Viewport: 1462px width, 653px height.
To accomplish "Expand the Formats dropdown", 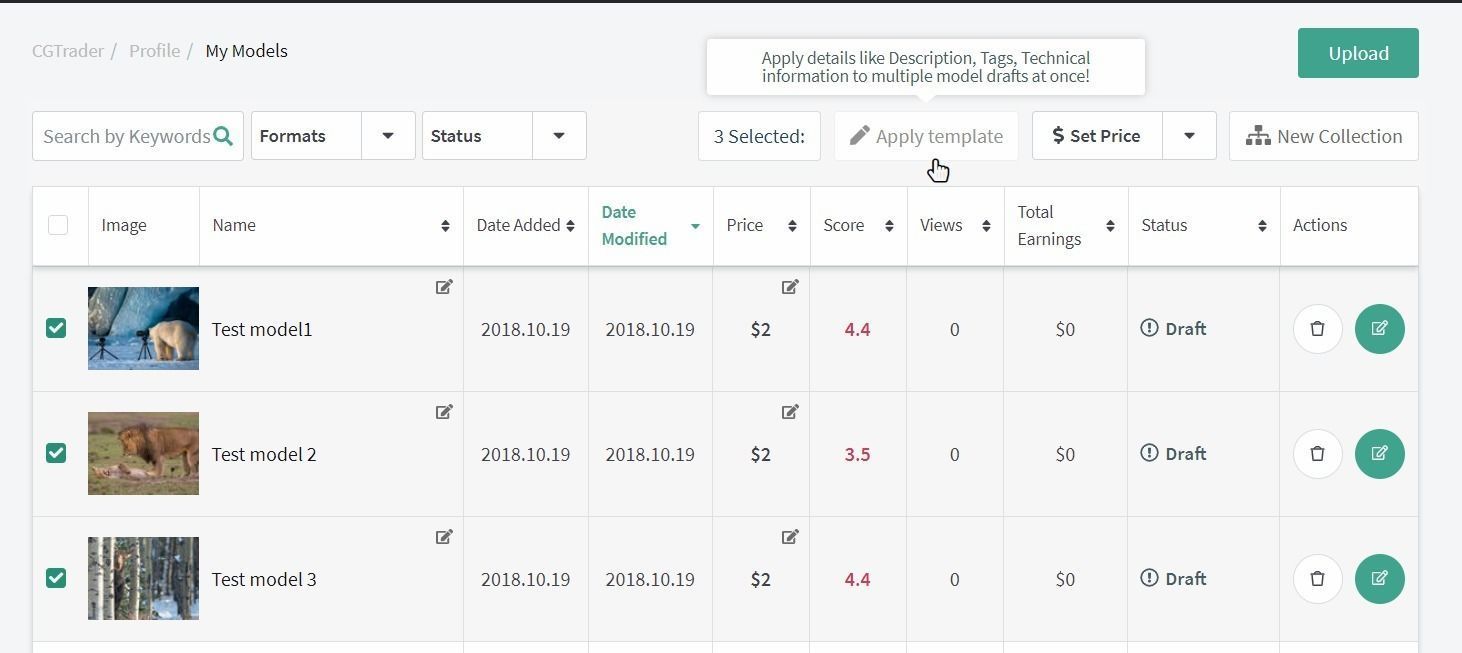I will (x=387, y=135).
